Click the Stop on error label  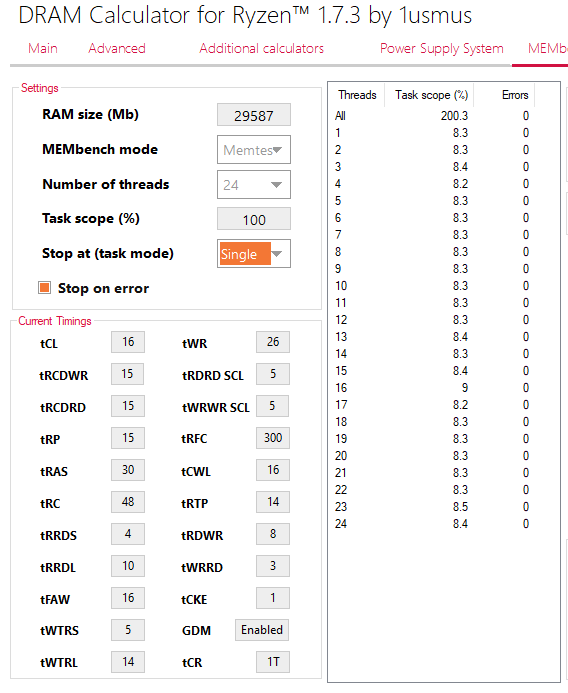[103, 288]
